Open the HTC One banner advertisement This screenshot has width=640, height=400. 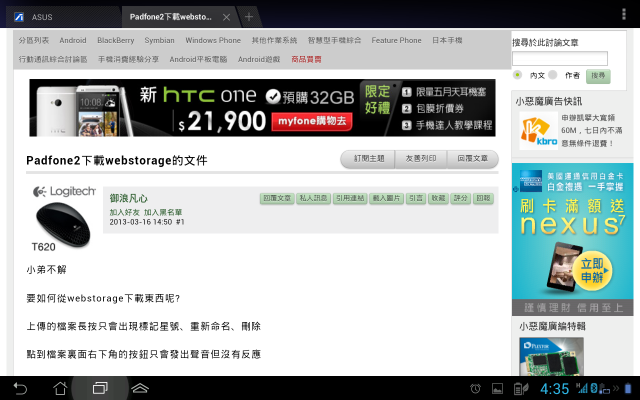262,108
